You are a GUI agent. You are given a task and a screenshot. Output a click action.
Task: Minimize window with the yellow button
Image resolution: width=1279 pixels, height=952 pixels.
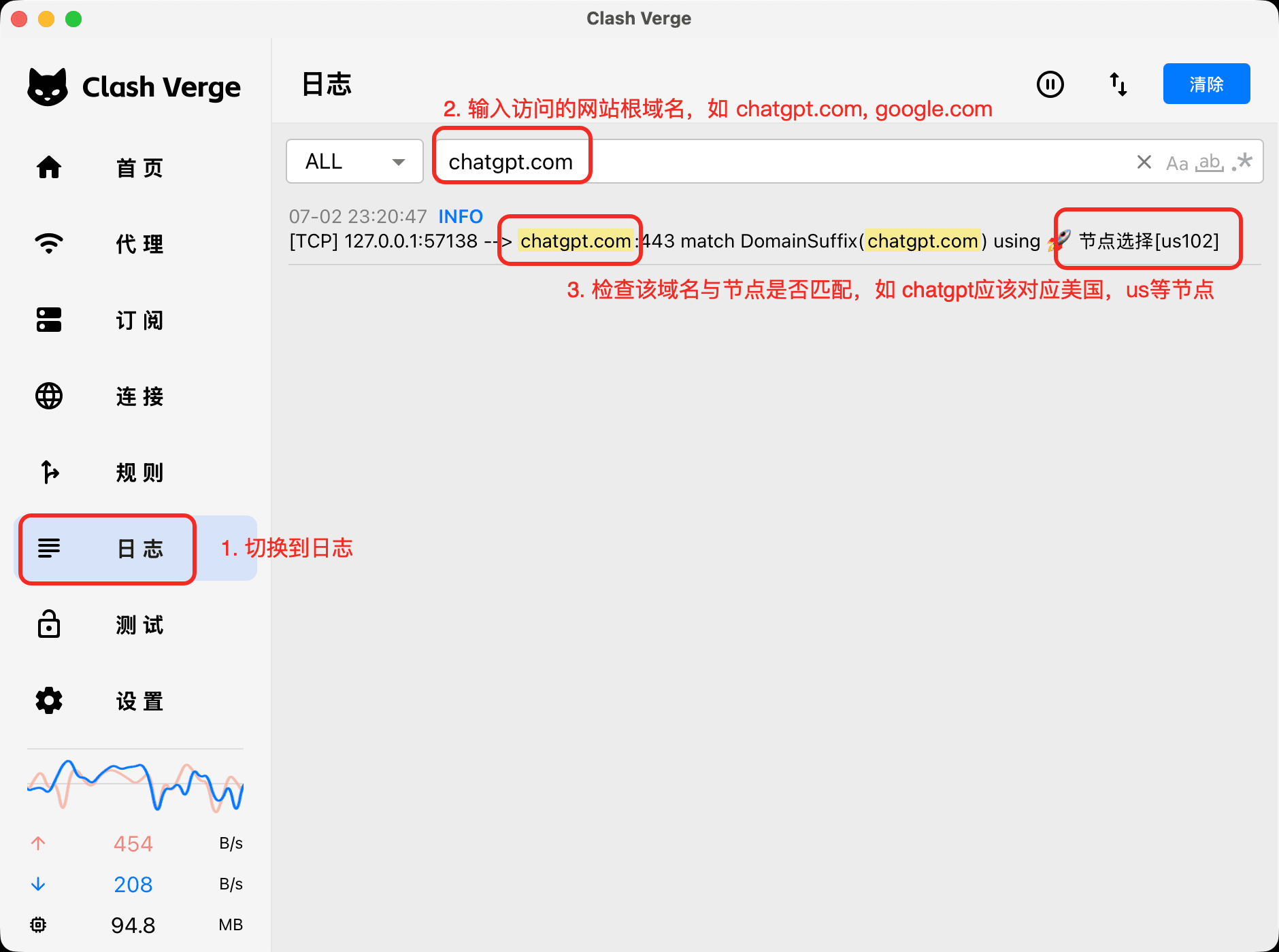(46, 19)
